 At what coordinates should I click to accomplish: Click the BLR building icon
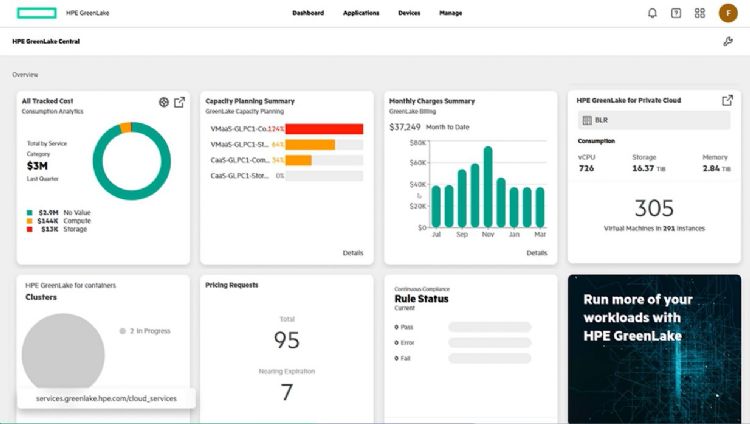(x=587, y=120)
